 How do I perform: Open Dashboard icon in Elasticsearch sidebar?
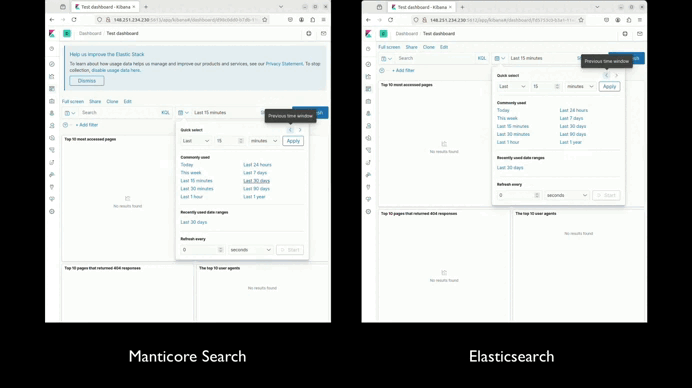coord(369,89)
